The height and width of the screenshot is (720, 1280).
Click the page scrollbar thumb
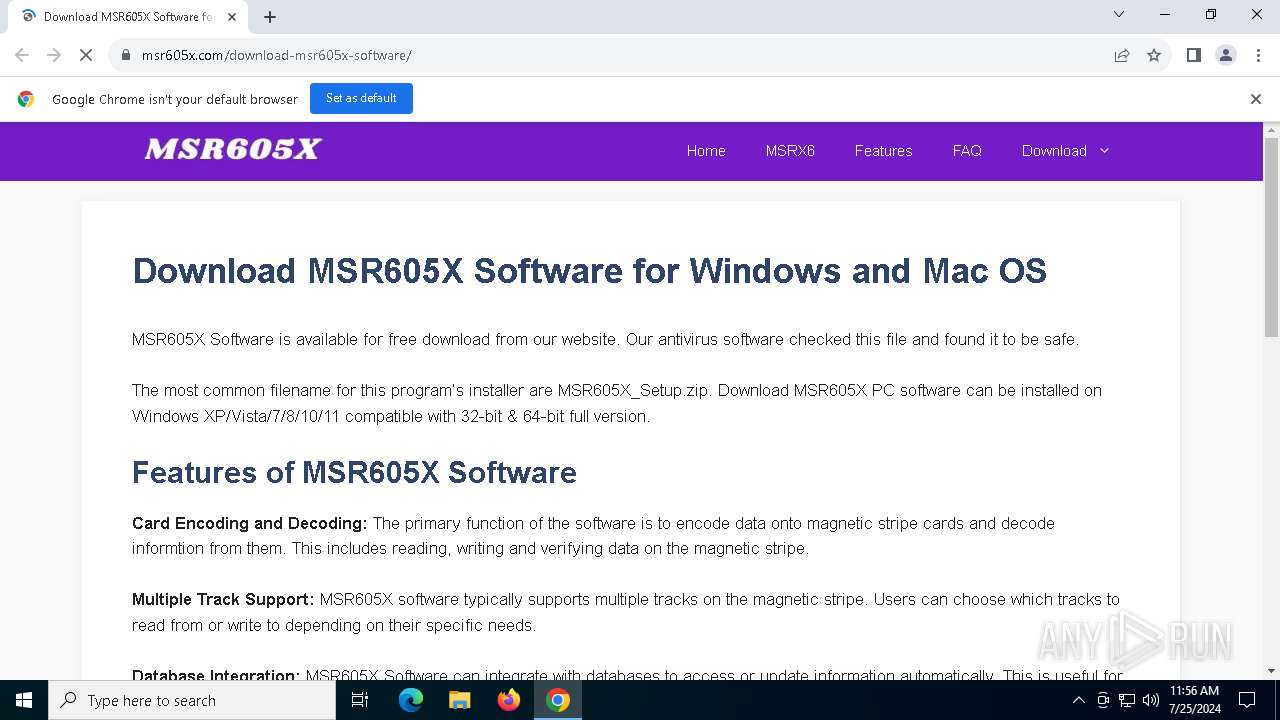[1271, 236]
